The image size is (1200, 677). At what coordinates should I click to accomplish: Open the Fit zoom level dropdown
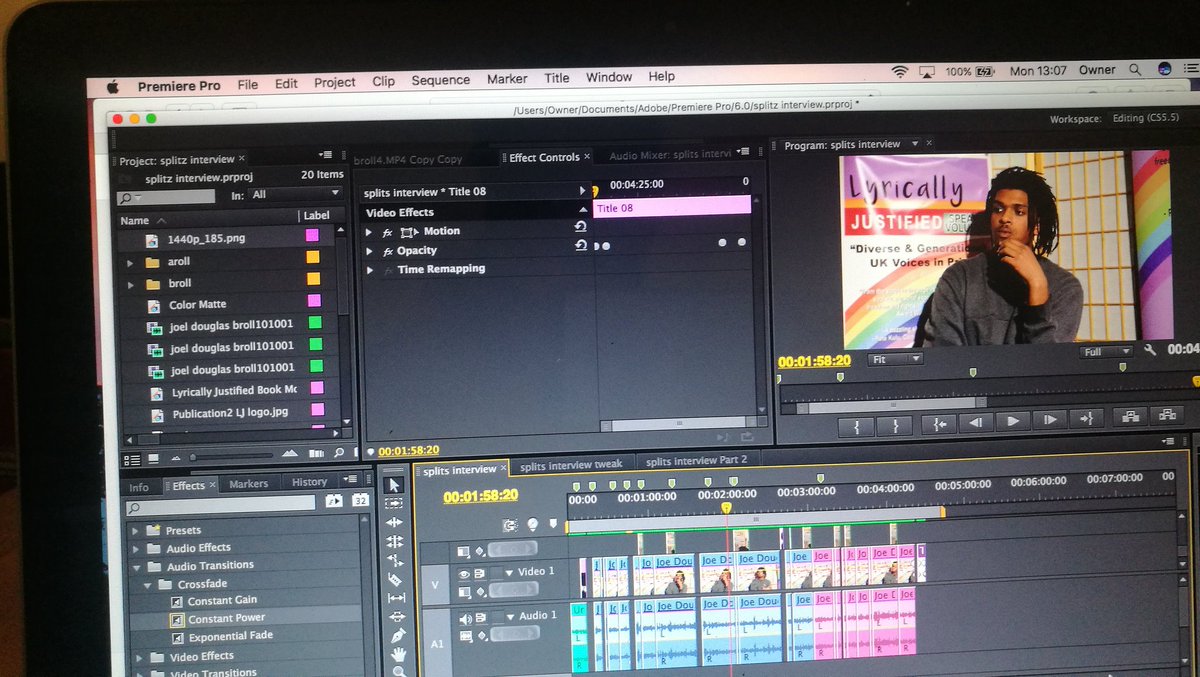894,359
